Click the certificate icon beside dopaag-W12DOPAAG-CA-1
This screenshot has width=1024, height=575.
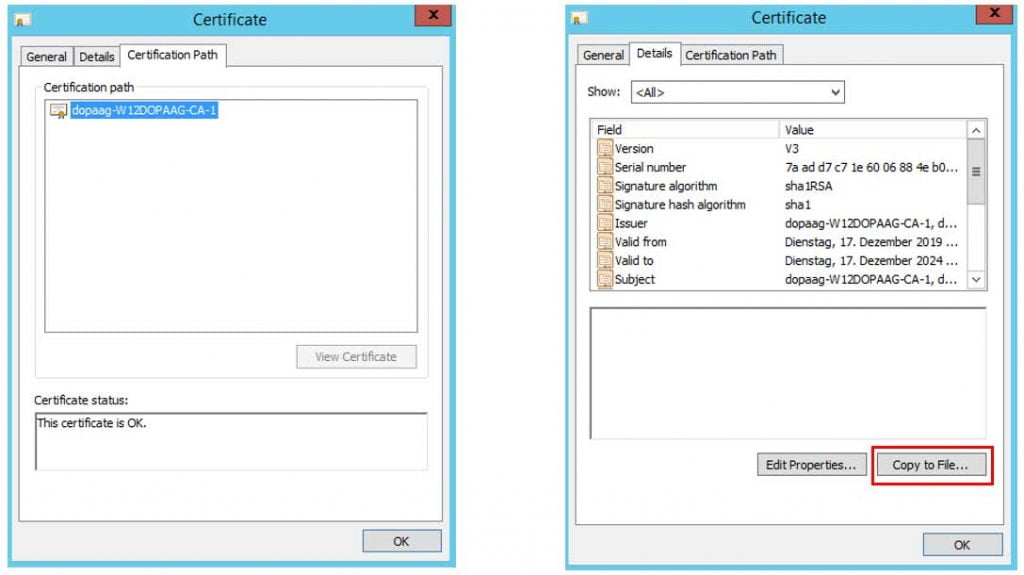tap(59, 110)
